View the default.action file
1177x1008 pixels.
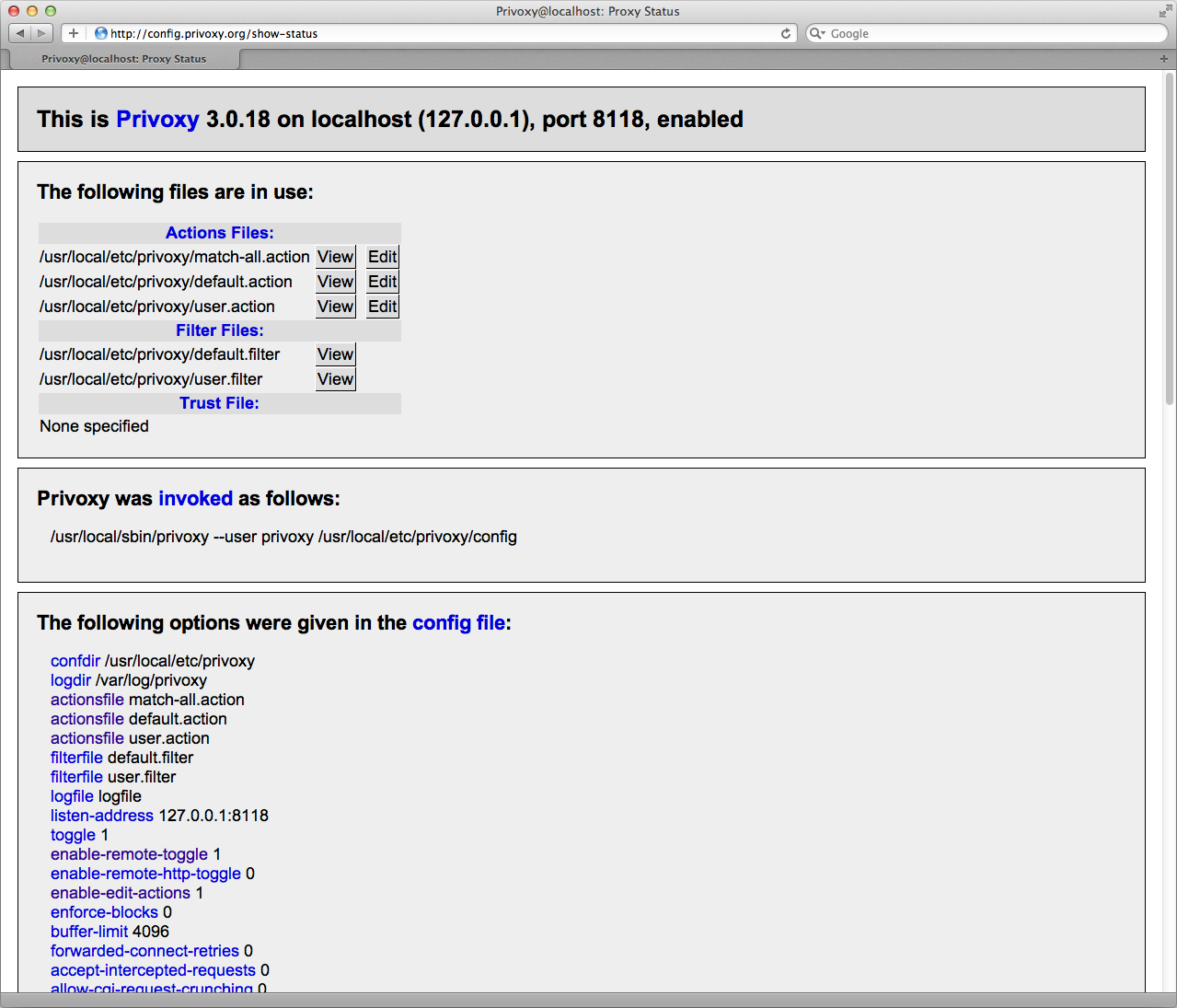coord(336,282)
